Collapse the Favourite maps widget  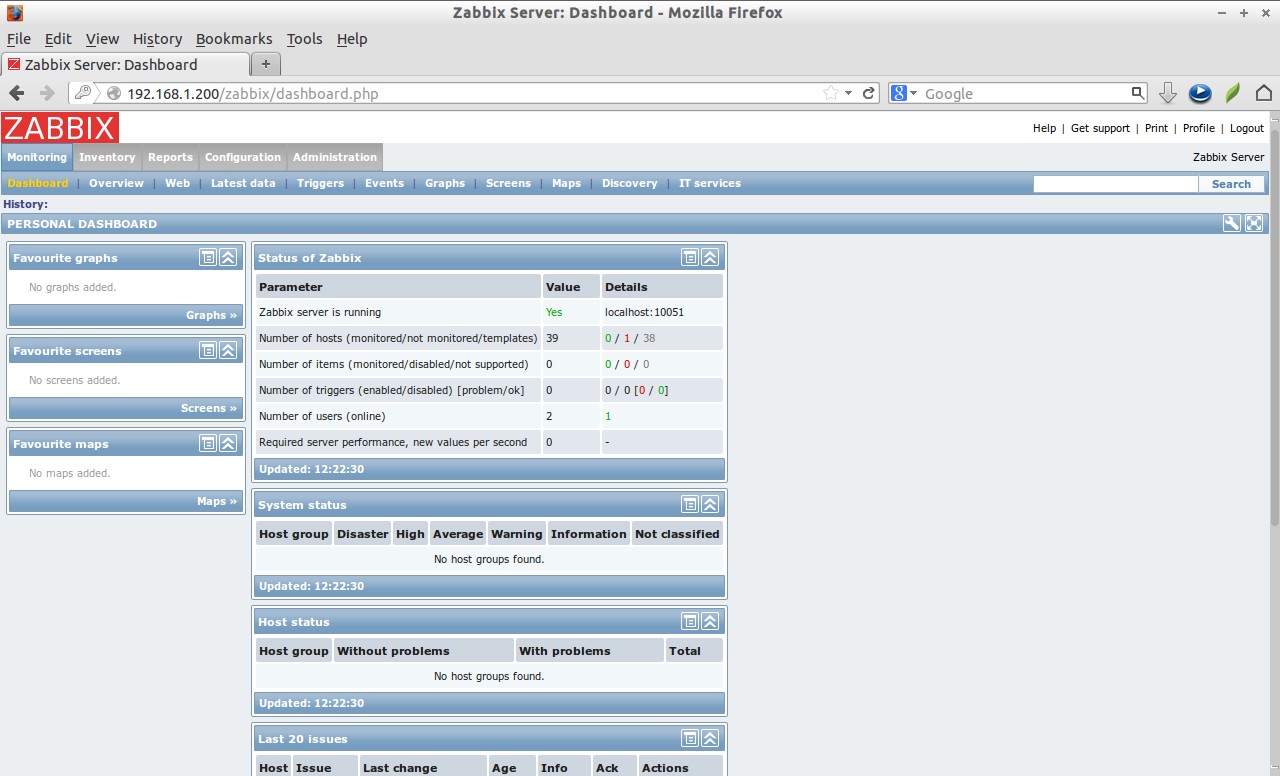(228, 443)
